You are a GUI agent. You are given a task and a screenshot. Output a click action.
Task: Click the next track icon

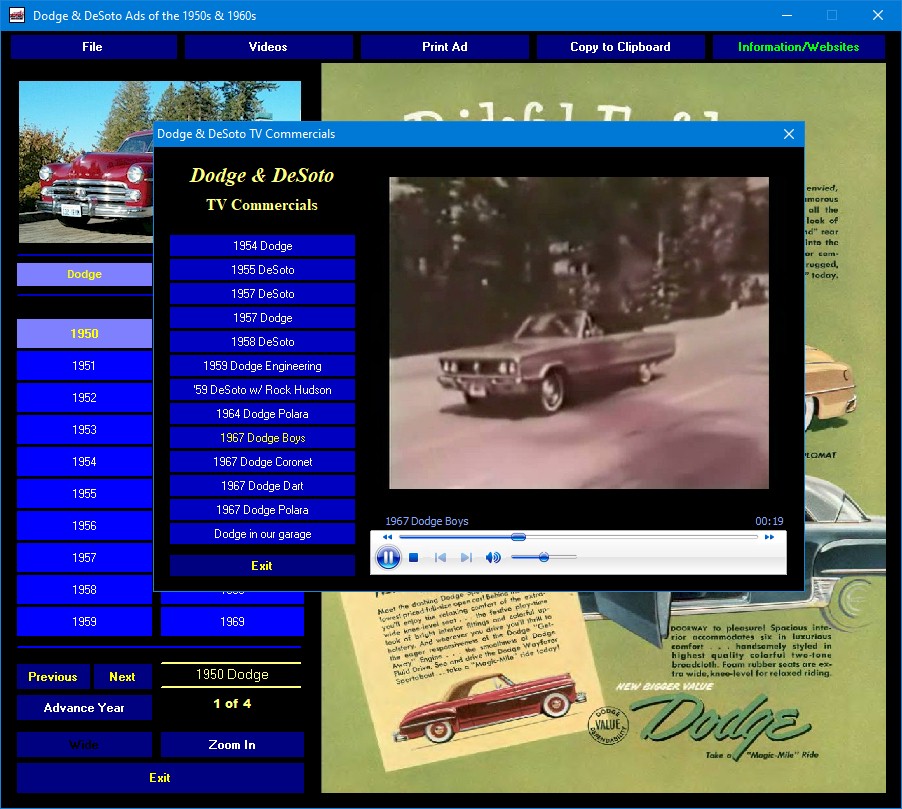[466, 558]
